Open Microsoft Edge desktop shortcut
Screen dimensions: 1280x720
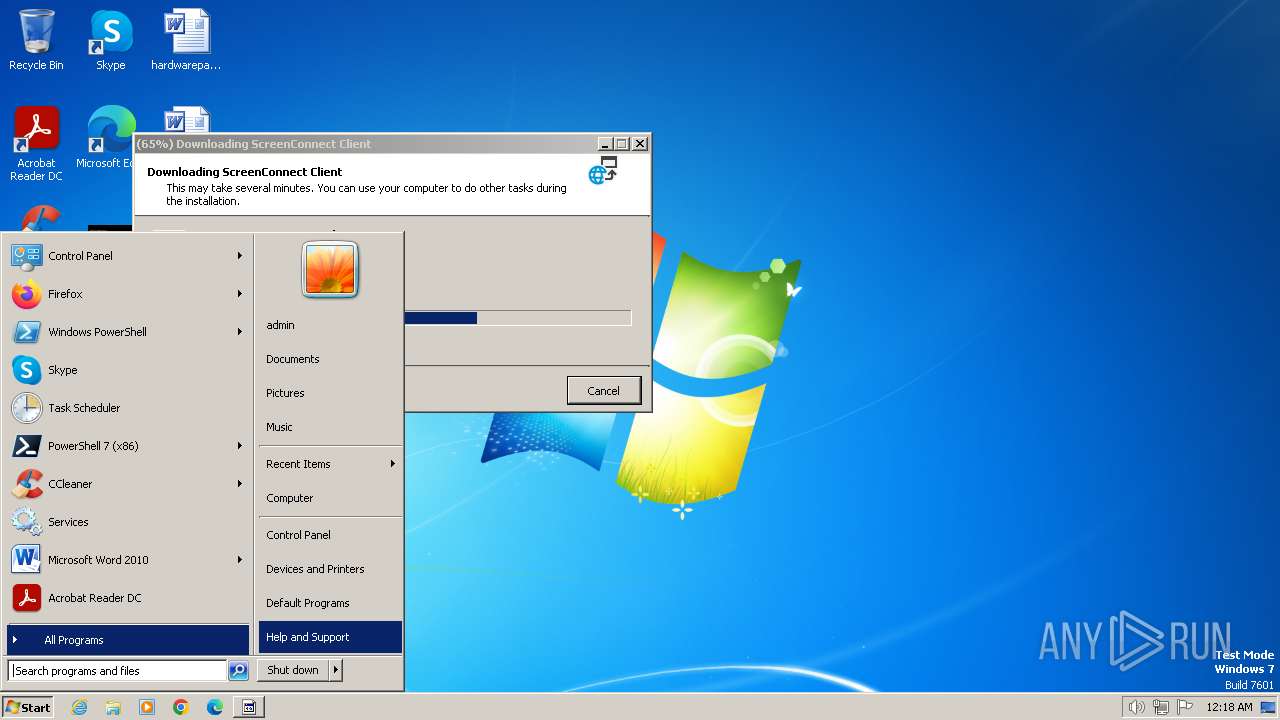tap(110, 137)
